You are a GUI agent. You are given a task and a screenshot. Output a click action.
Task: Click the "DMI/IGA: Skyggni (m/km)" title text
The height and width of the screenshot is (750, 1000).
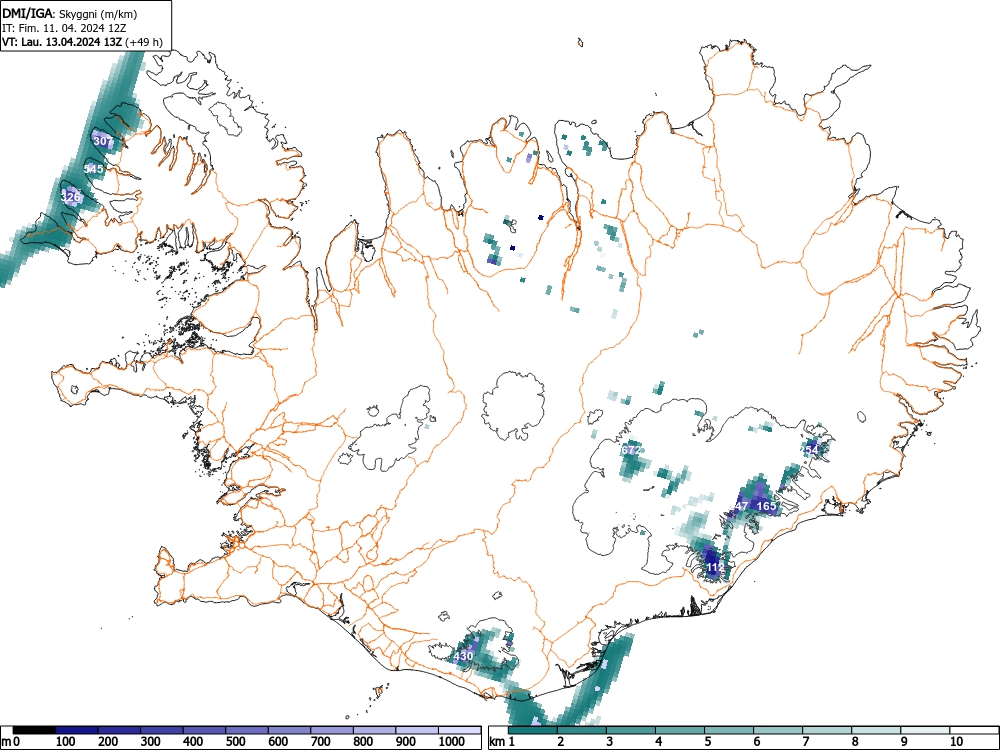point(70,14)
